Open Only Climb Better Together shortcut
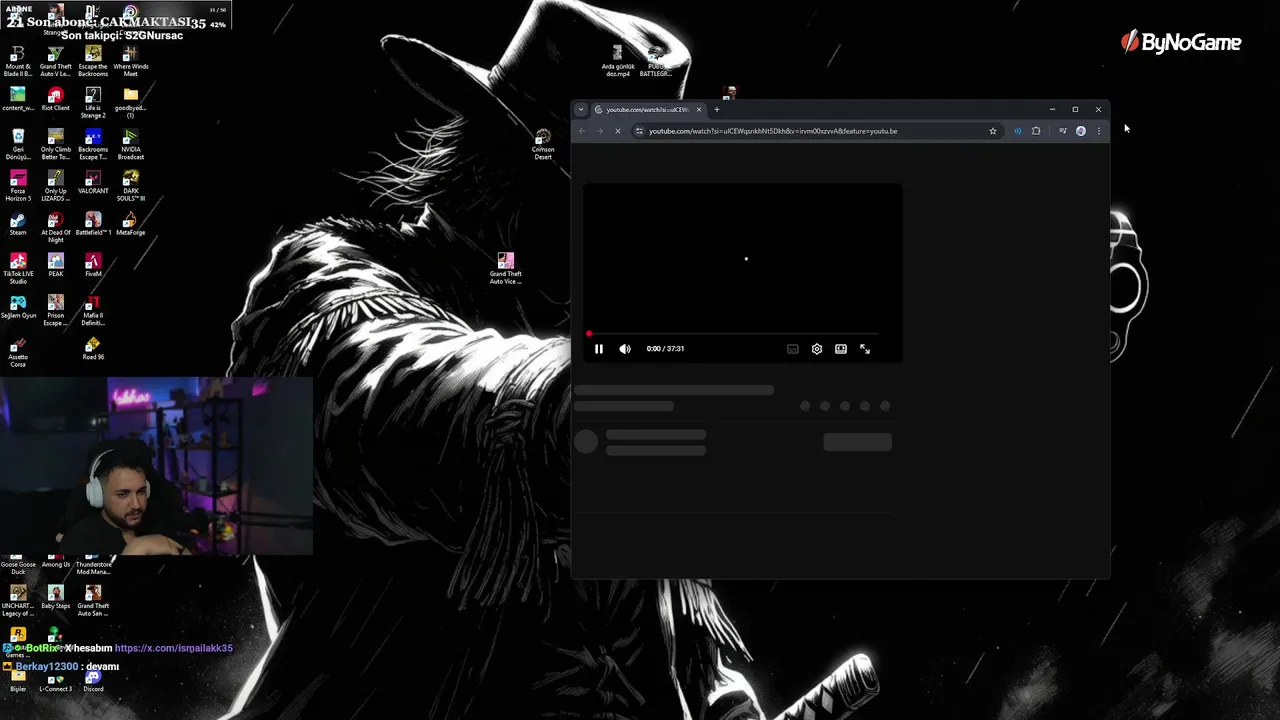 pyautogui.click(x=56, y=144)
